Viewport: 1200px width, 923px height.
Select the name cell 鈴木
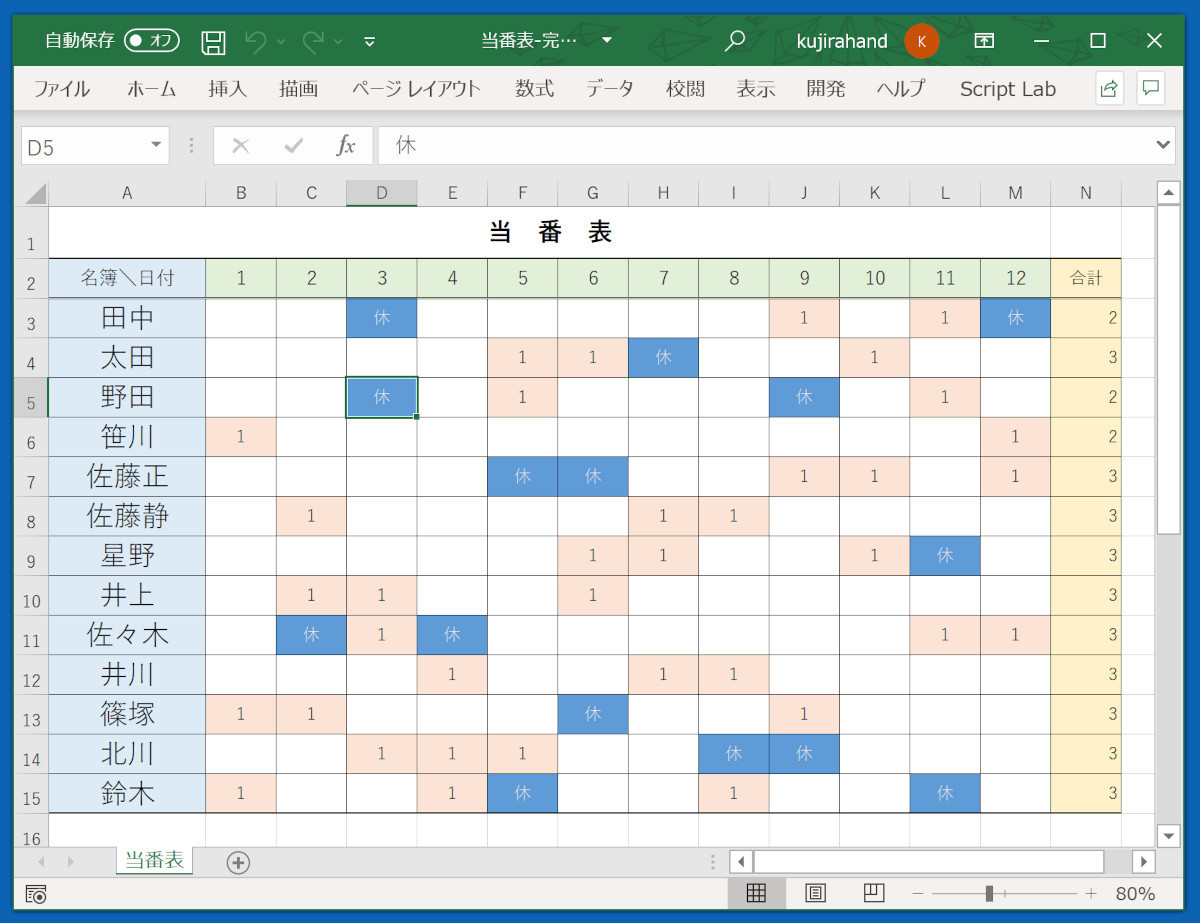pos(127,794)
